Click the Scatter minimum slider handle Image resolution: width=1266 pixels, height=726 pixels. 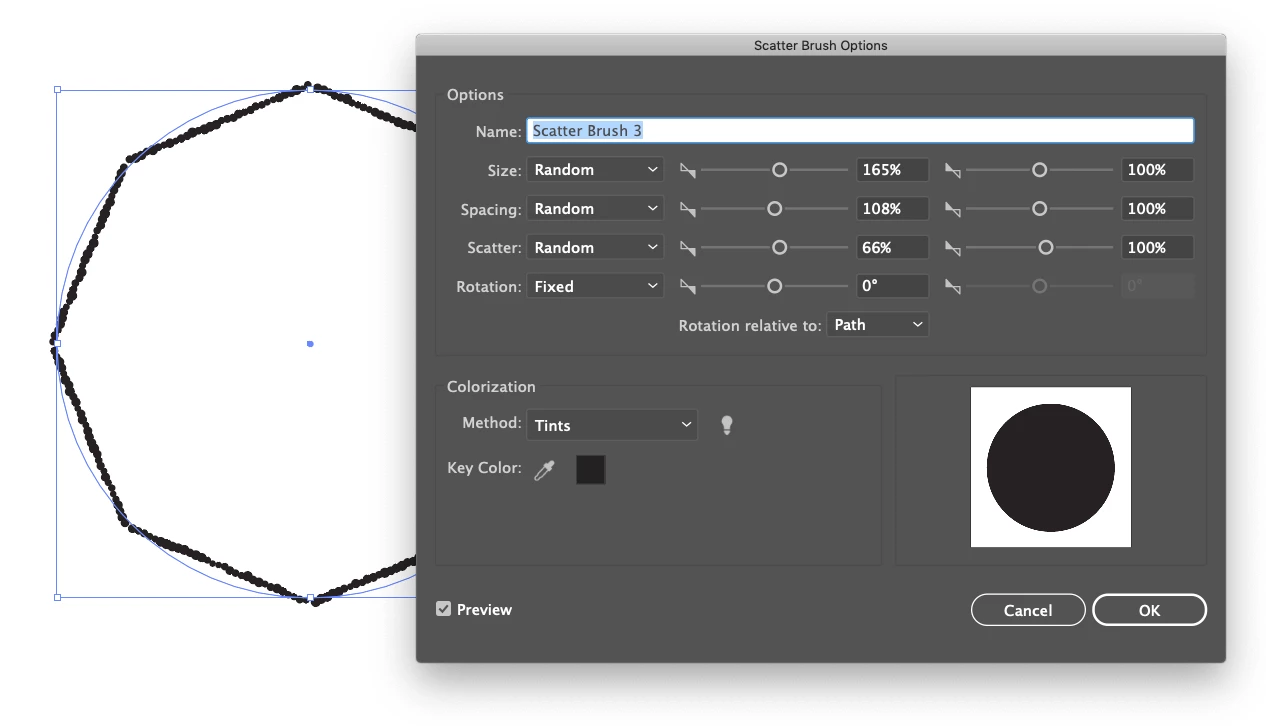tap(779, 248)
